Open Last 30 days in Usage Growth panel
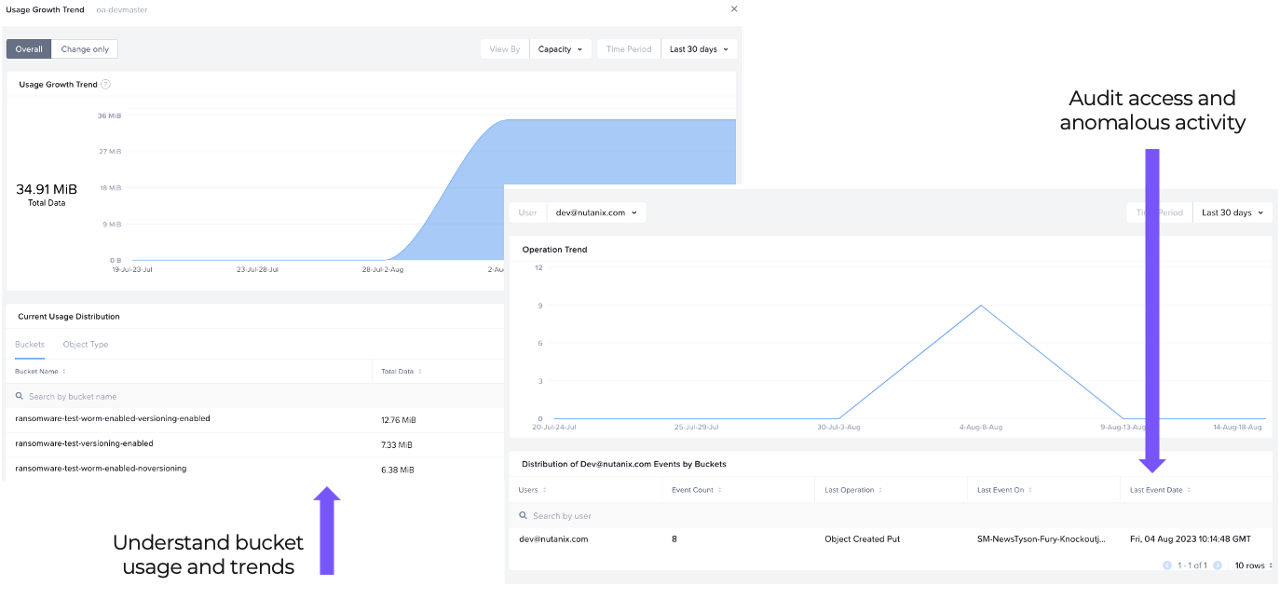This screenshot has height=593, width=1280. click(x=698, y=49)
